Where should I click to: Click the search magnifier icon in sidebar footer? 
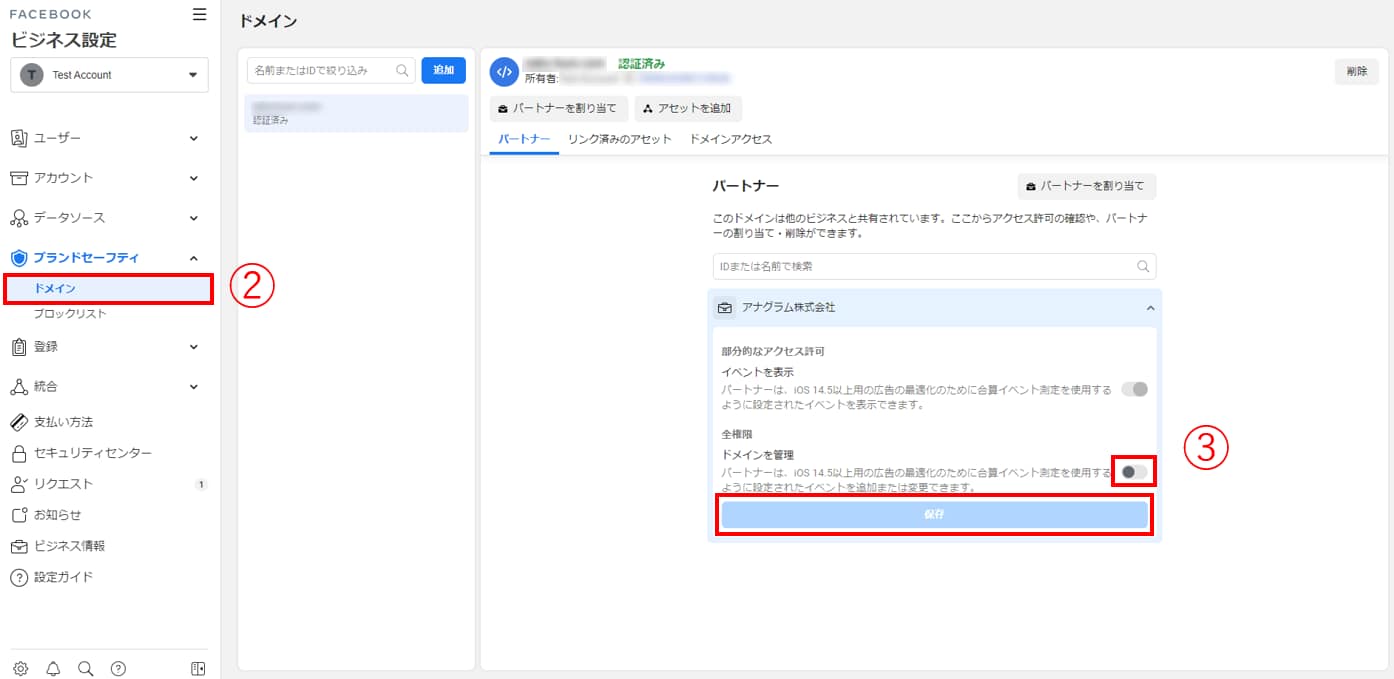(x=85, y=669)
